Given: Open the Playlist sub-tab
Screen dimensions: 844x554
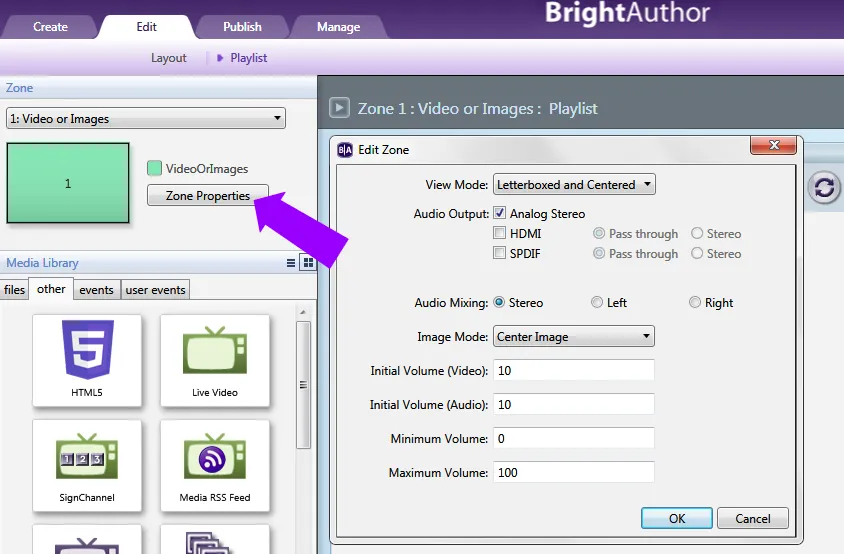Looking at the screenshot, I should click(x=248, y=58).
